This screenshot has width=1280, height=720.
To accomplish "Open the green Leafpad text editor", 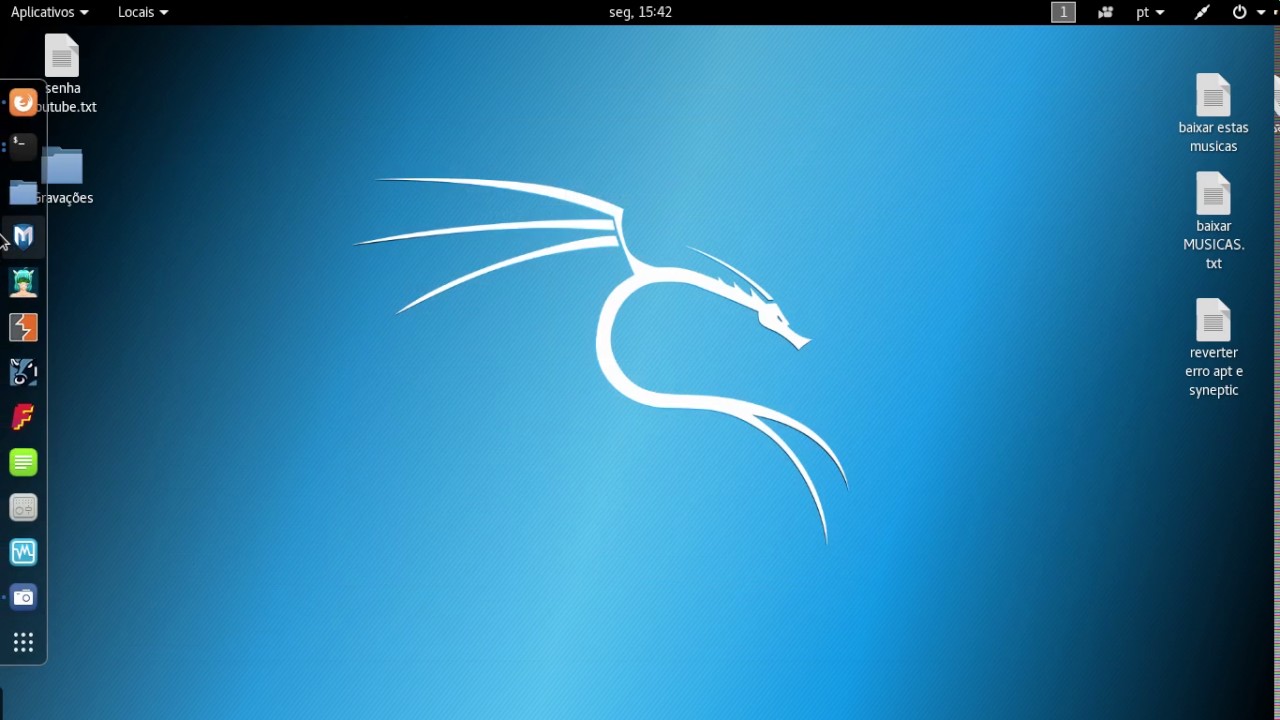I will [23, 462].
